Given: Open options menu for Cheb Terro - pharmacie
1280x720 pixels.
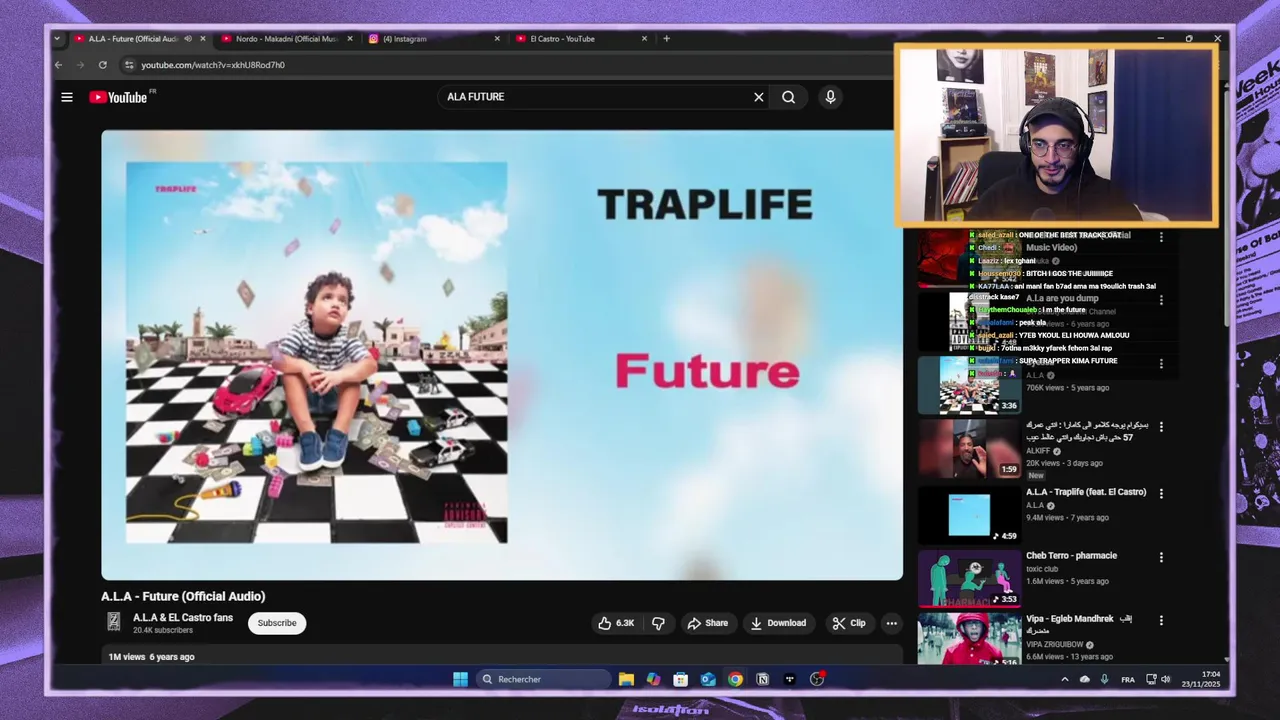Looking at the screenshot, I should (x=1161, y=557).
